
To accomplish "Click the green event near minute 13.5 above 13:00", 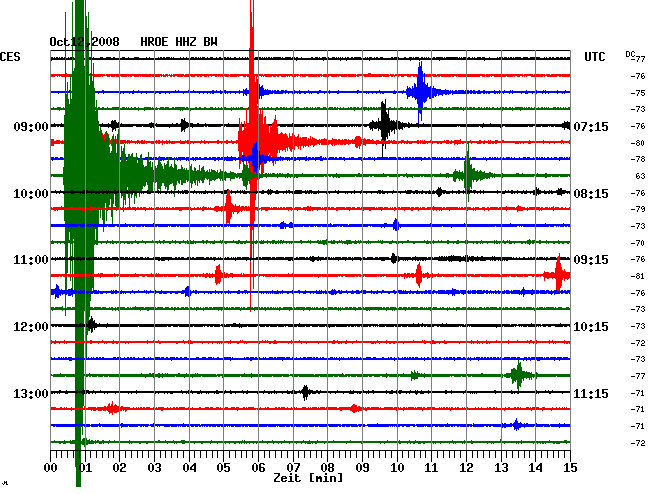I will [519, 375].
